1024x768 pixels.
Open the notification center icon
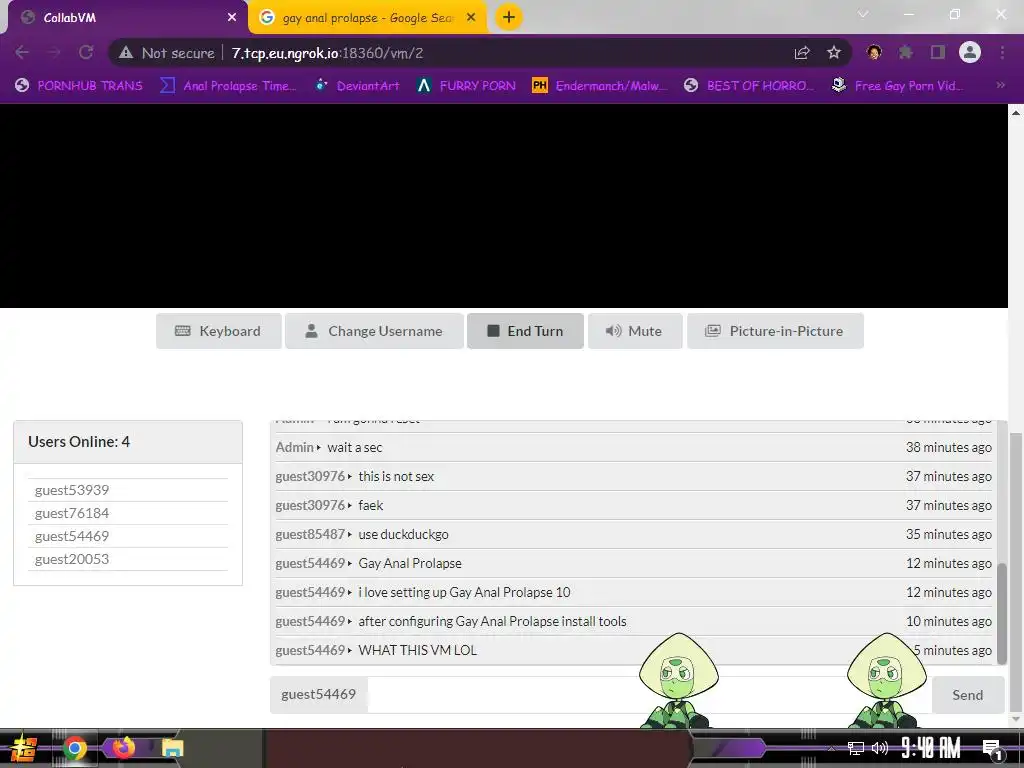pos(992,750)
